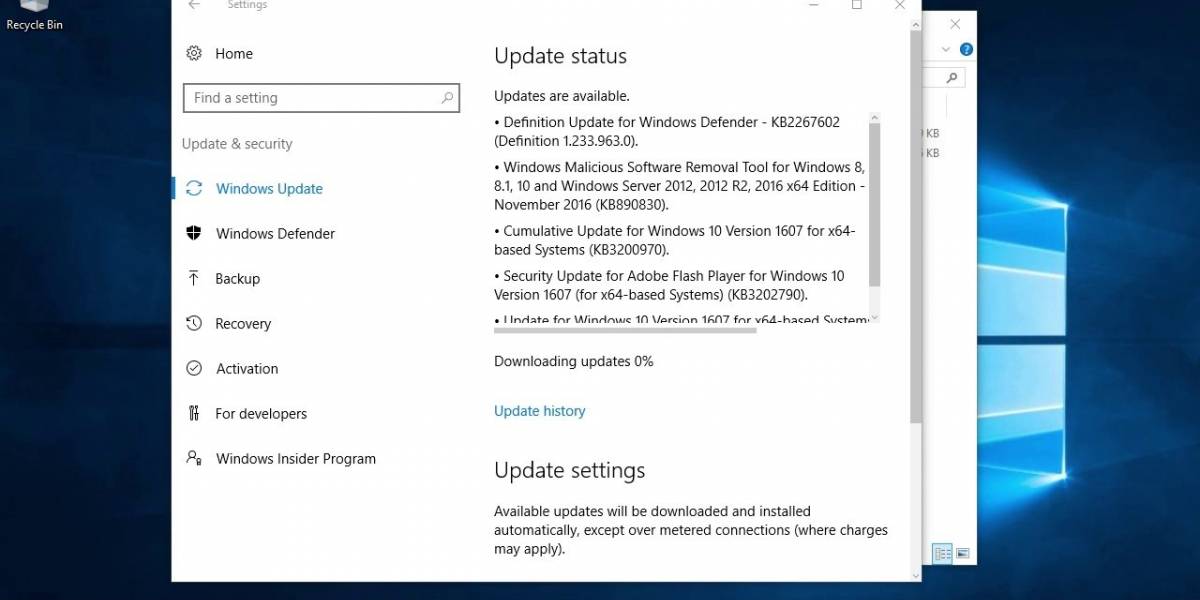The width and height of the screenshot is (1200, 600).
Task: Click the updates list scroll-up arrow
Action: click(875, 117)
